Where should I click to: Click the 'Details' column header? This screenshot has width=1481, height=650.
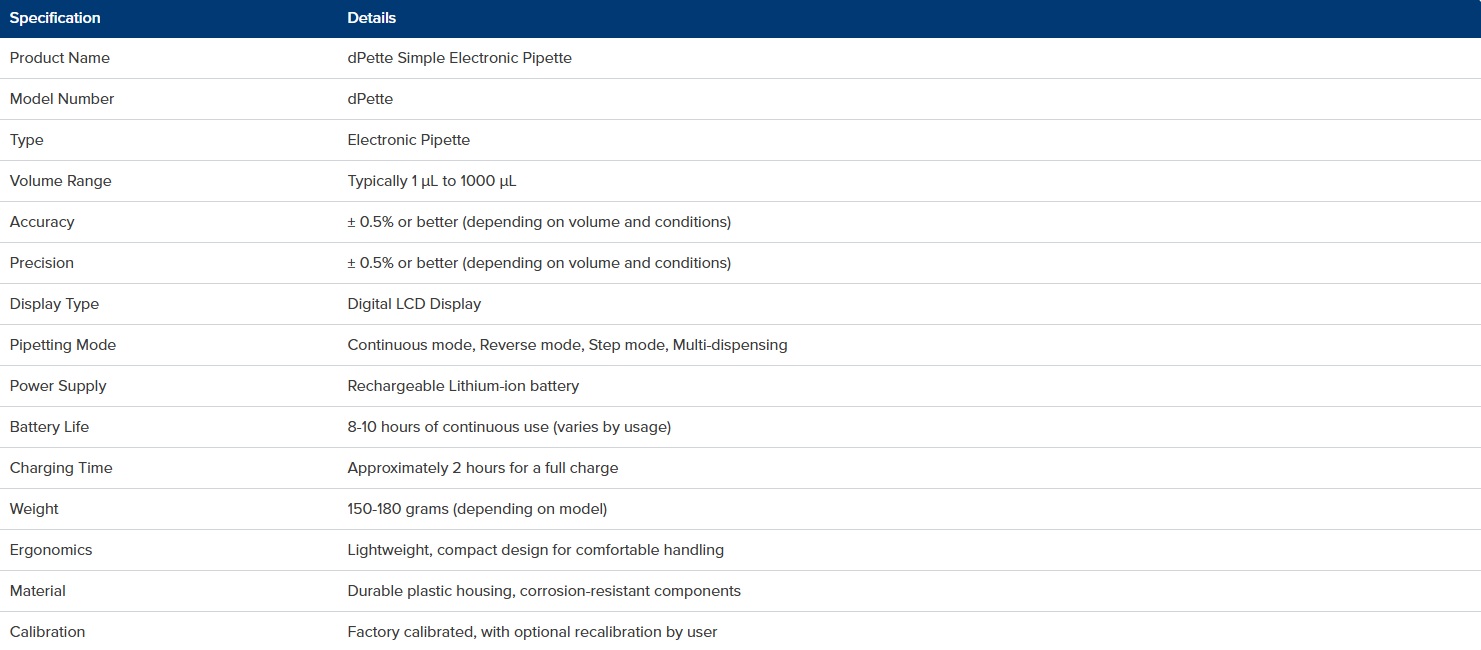tap(372, 18)
